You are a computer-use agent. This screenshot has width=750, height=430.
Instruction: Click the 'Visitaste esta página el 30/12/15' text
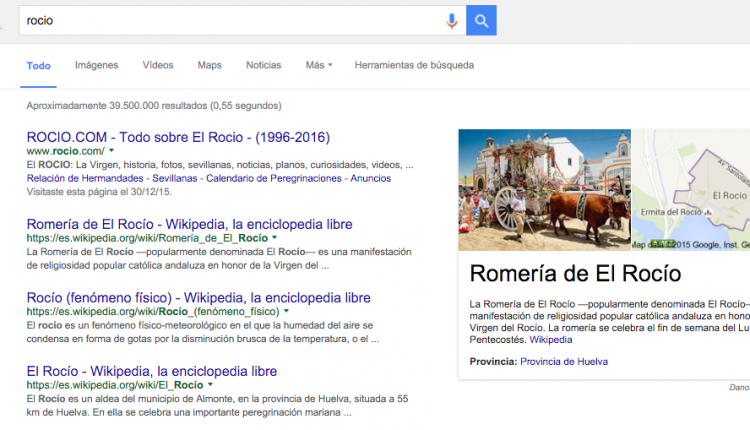click(99, 192)
